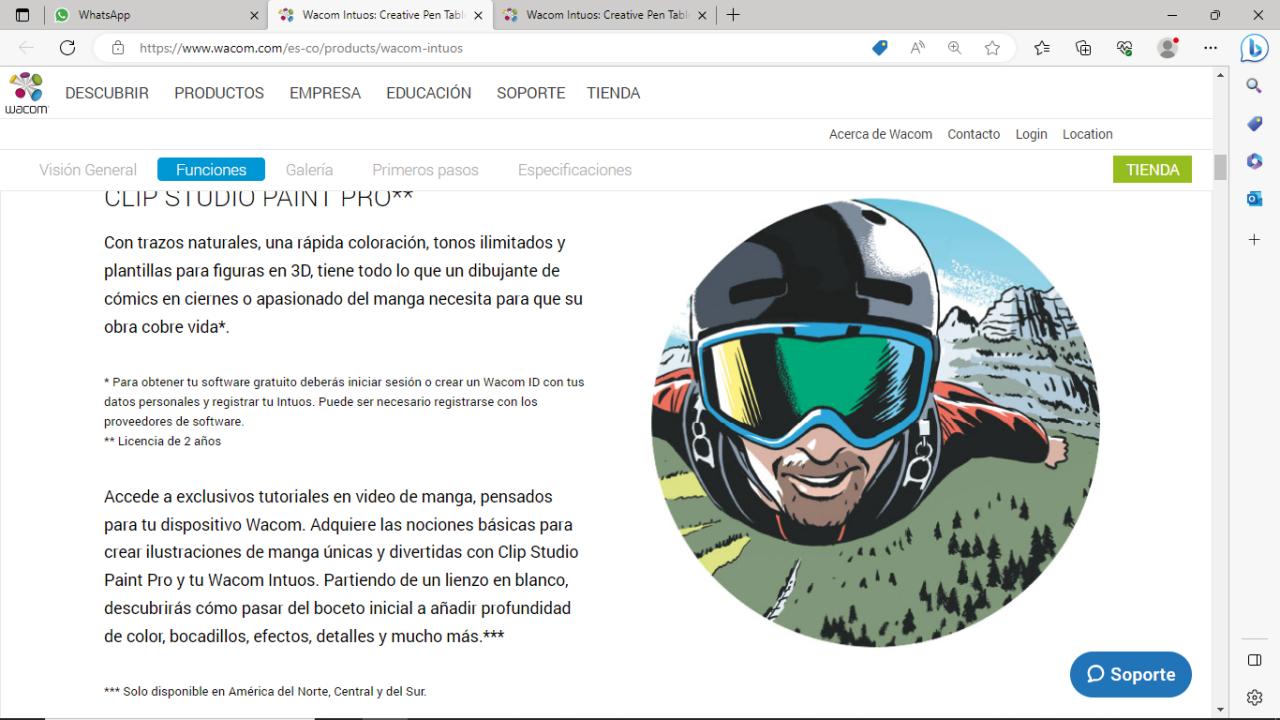1280x720 pixels.
Task: Select the Especificaciones tab
Action: (575, 170)
